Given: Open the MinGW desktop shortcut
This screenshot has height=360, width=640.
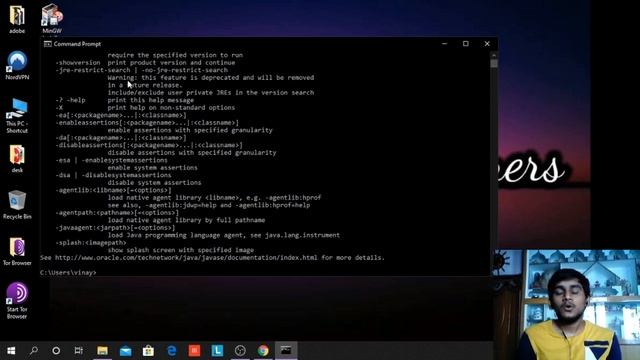Looking at the screenshot, I should pos(52,19).
